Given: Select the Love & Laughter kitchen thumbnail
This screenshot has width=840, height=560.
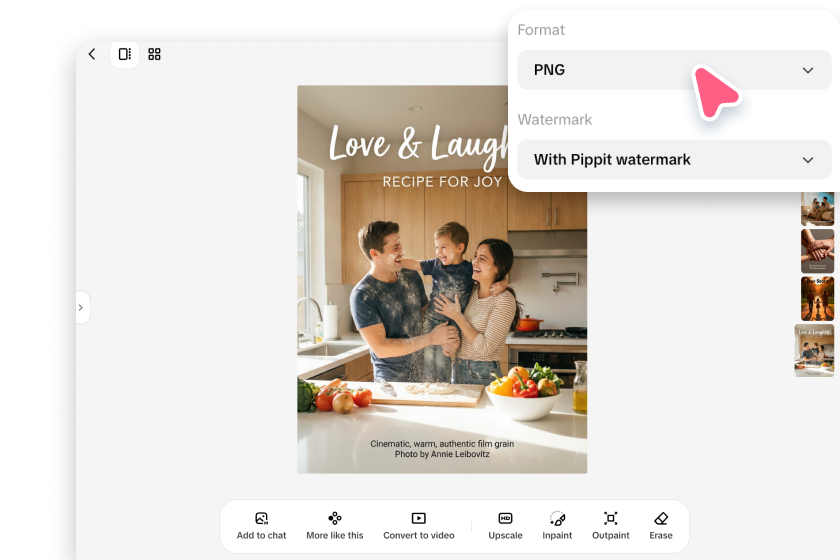Looking at the screenshot, I should (814, 350).
